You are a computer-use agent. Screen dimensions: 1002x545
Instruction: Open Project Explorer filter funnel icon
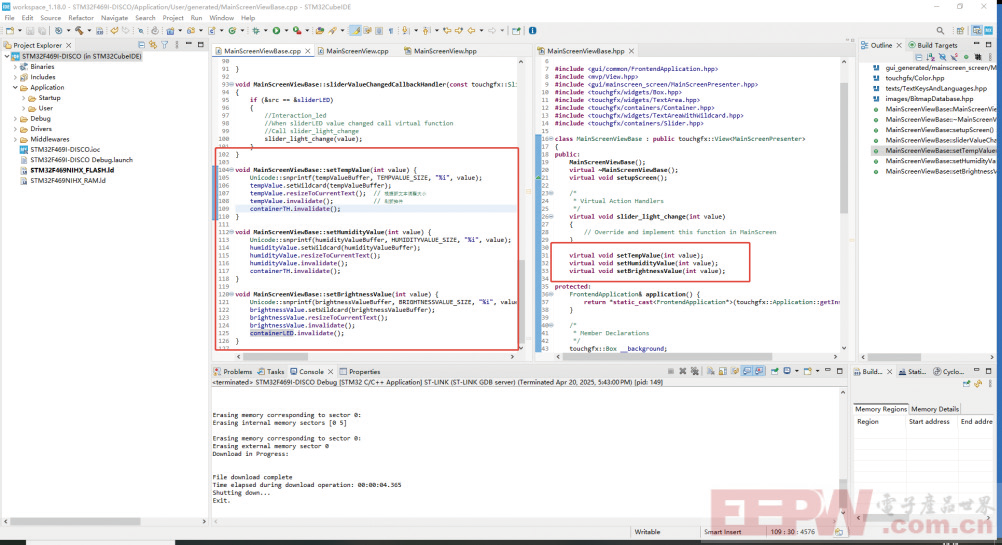164,45
